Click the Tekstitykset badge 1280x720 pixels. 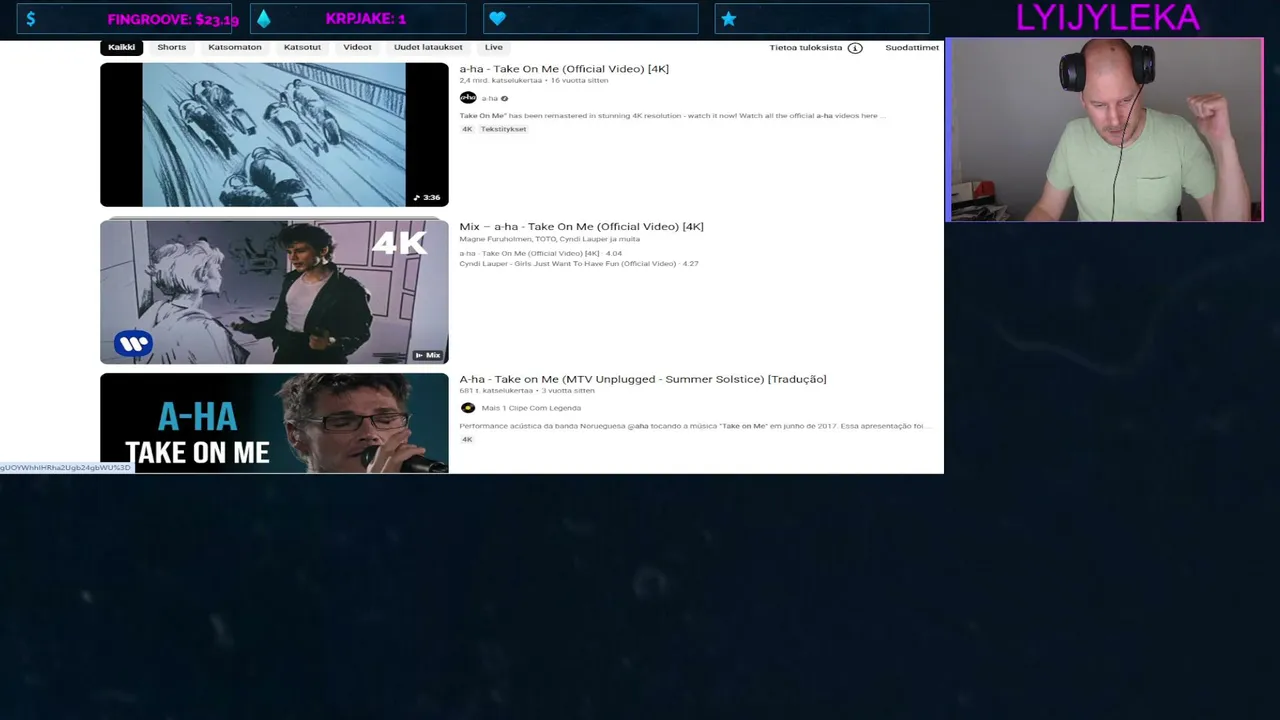[503, 129]
